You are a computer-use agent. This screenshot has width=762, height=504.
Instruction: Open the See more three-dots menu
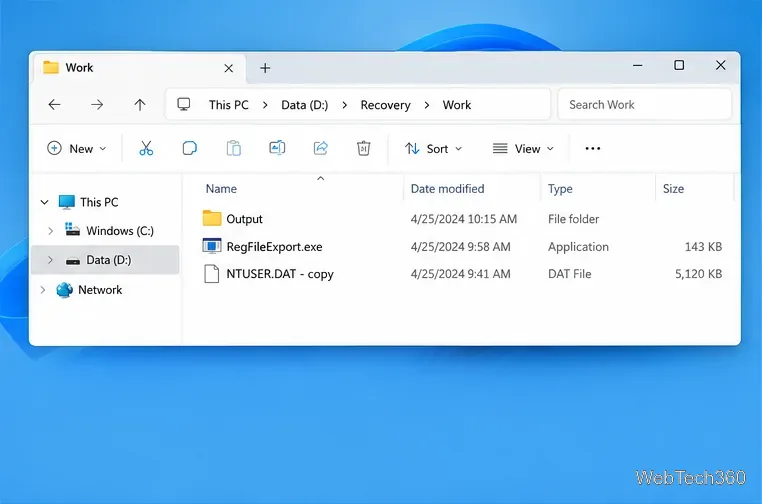592,149
